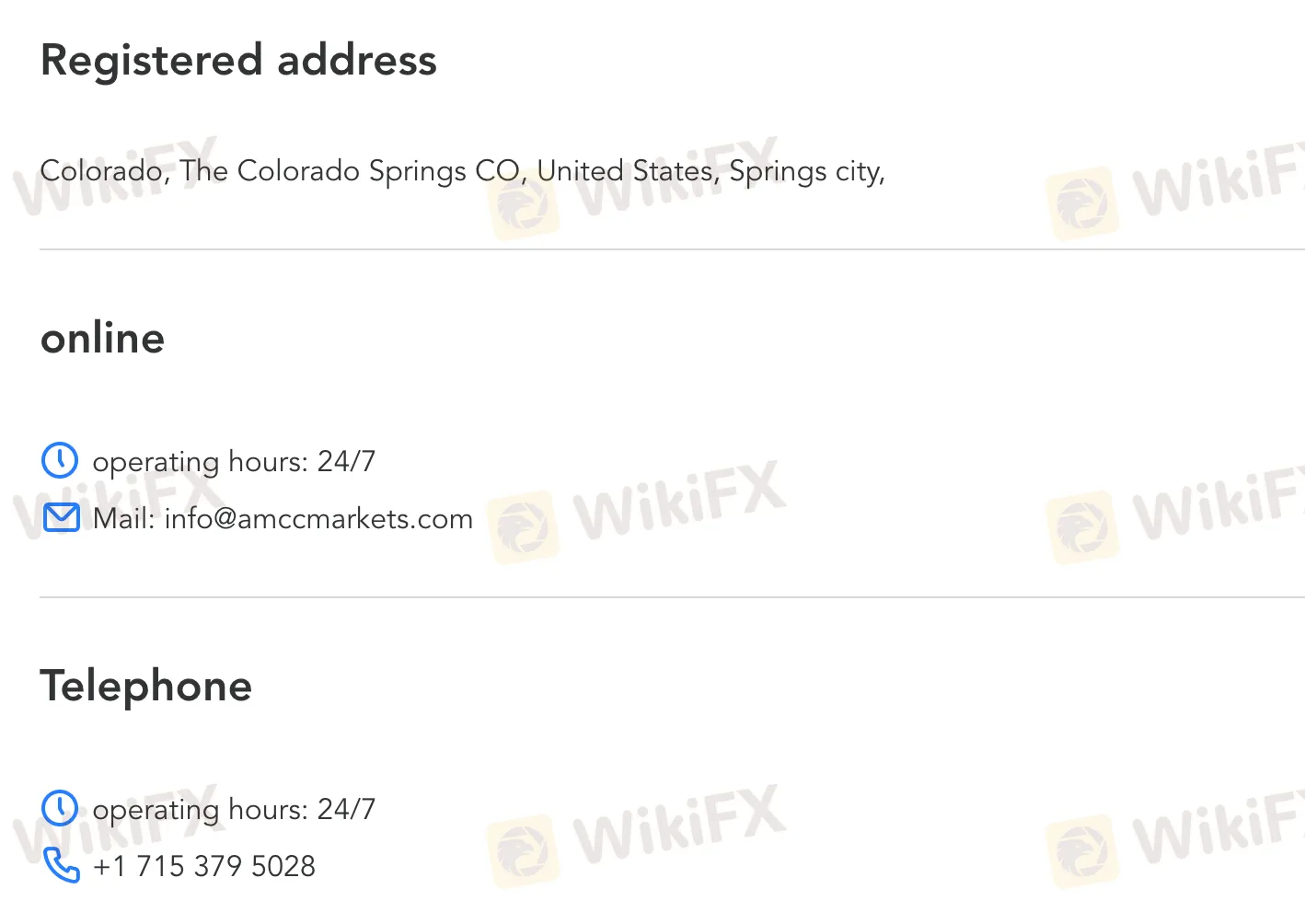
Task: Open the info@amccmarkets.com email address
Action: (x=318, y=519)
